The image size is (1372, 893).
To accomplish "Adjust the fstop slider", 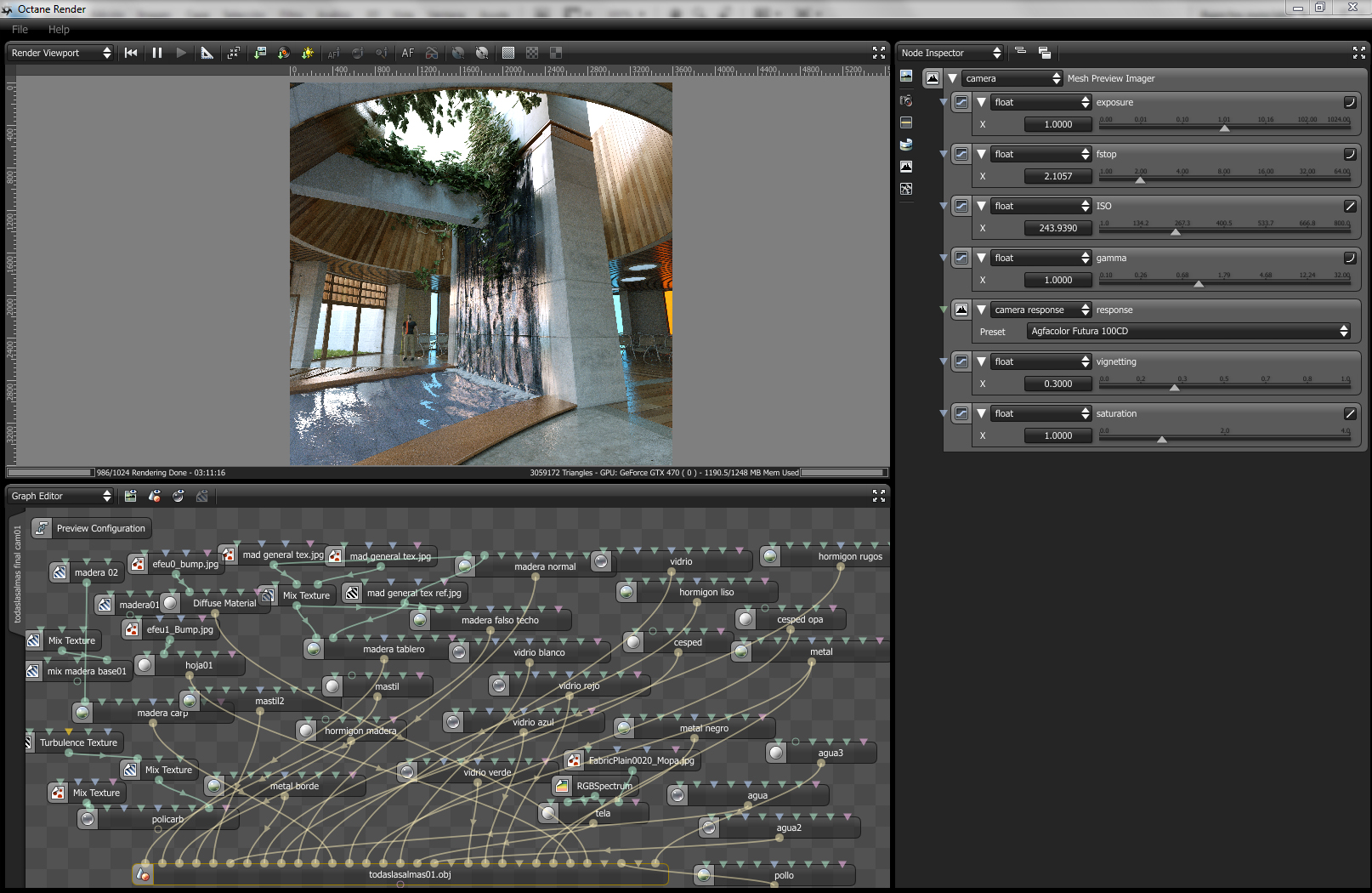I will click(1225, 179).
